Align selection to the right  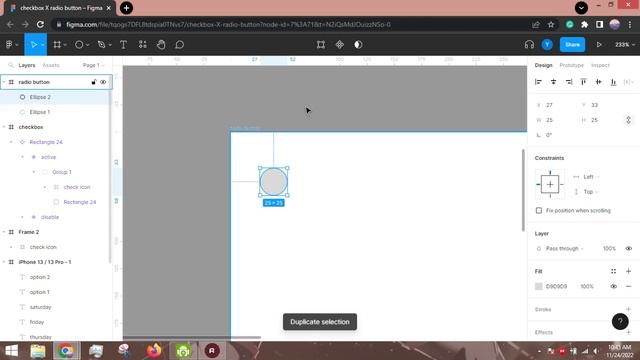569,82
